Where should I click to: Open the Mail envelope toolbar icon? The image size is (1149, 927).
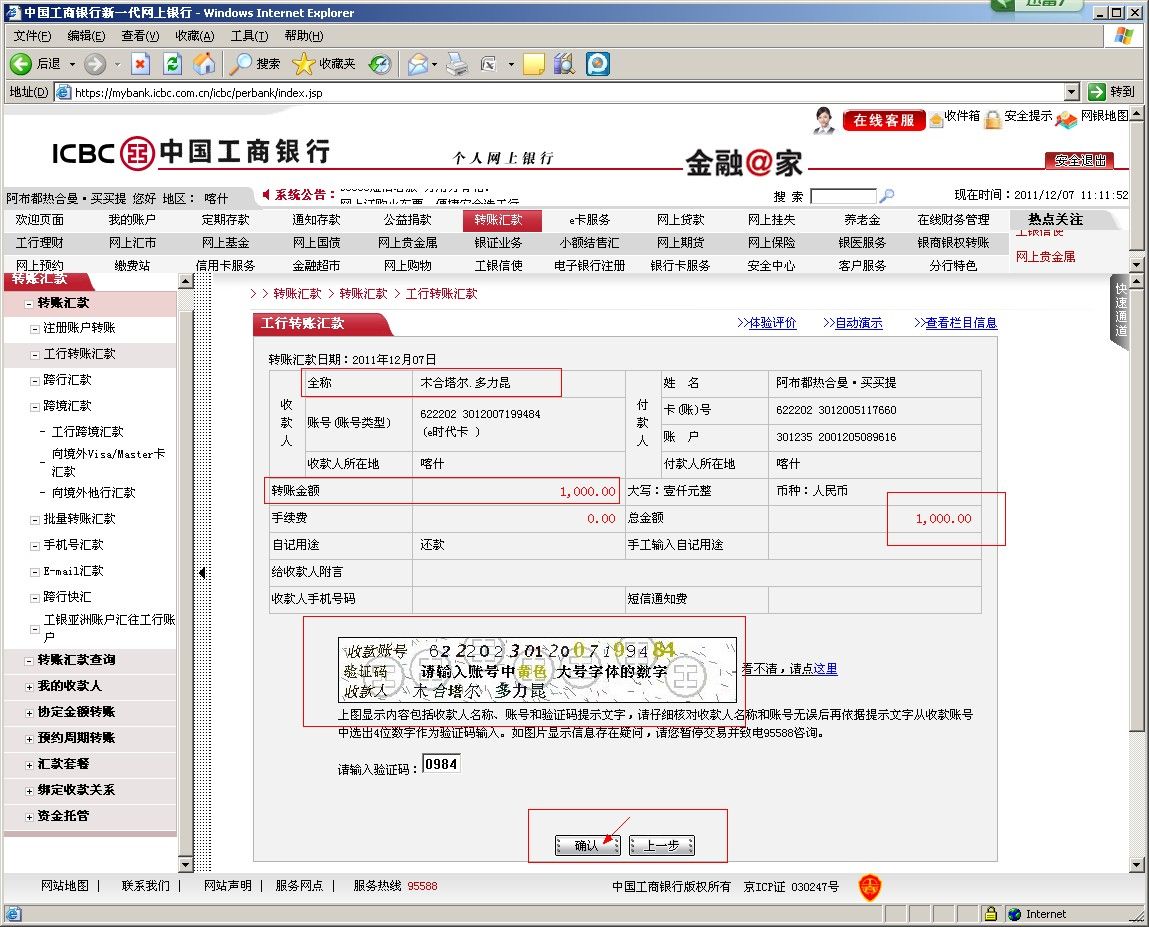(417, 64)
